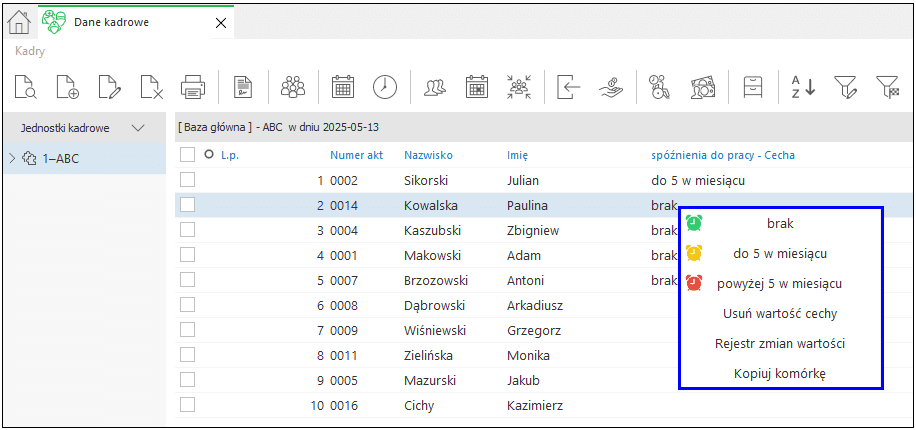Click the add new document icon
Screen dimensions: 916x430
[x=68, y=87]
